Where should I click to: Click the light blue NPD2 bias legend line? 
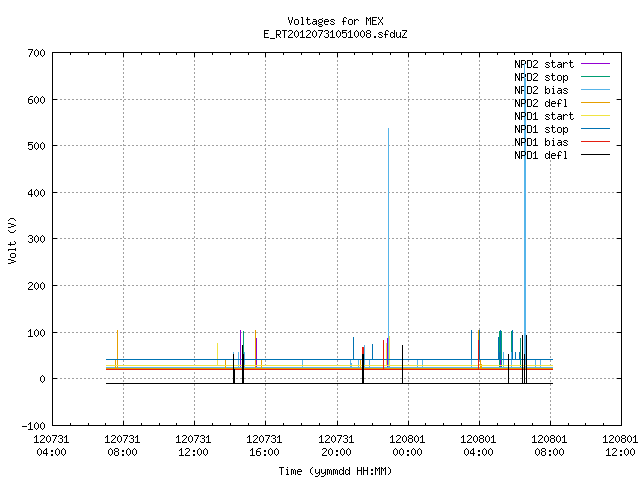596,90
